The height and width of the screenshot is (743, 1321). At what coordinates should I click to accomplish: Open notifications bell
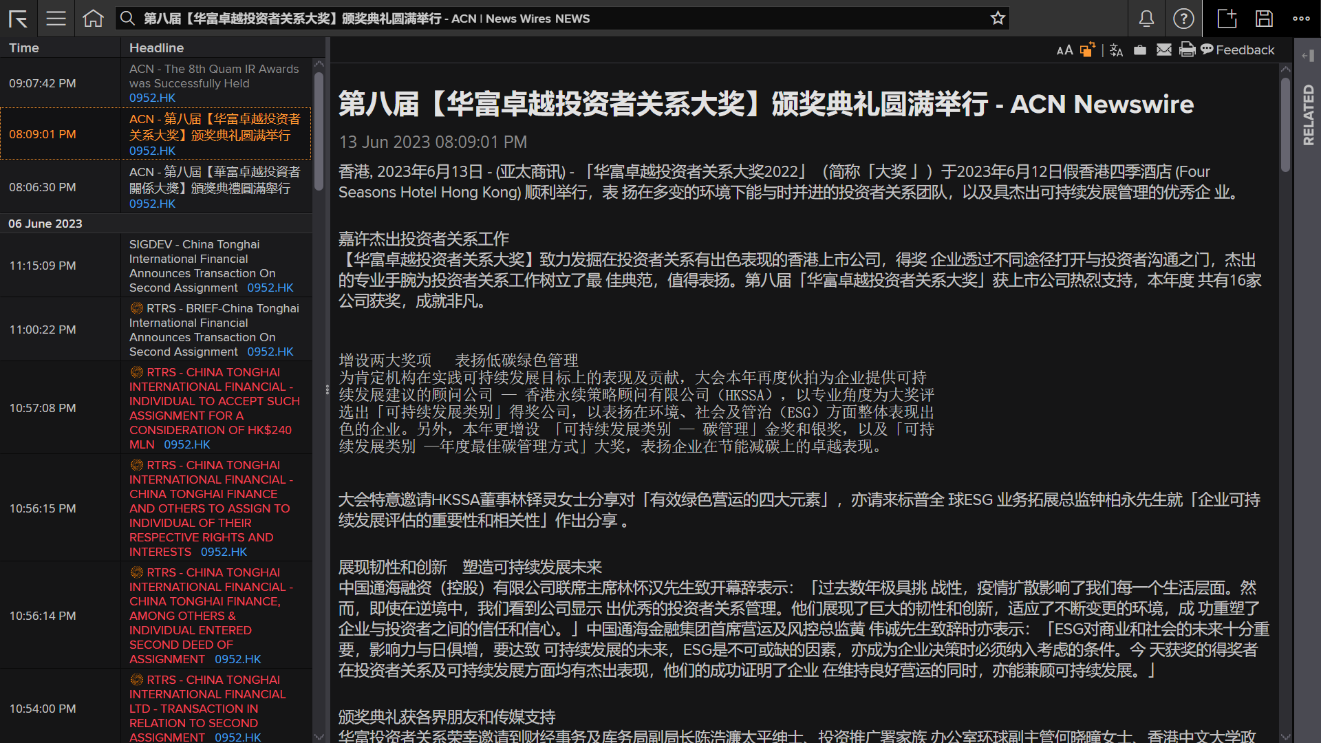[x=1147, y=18]
